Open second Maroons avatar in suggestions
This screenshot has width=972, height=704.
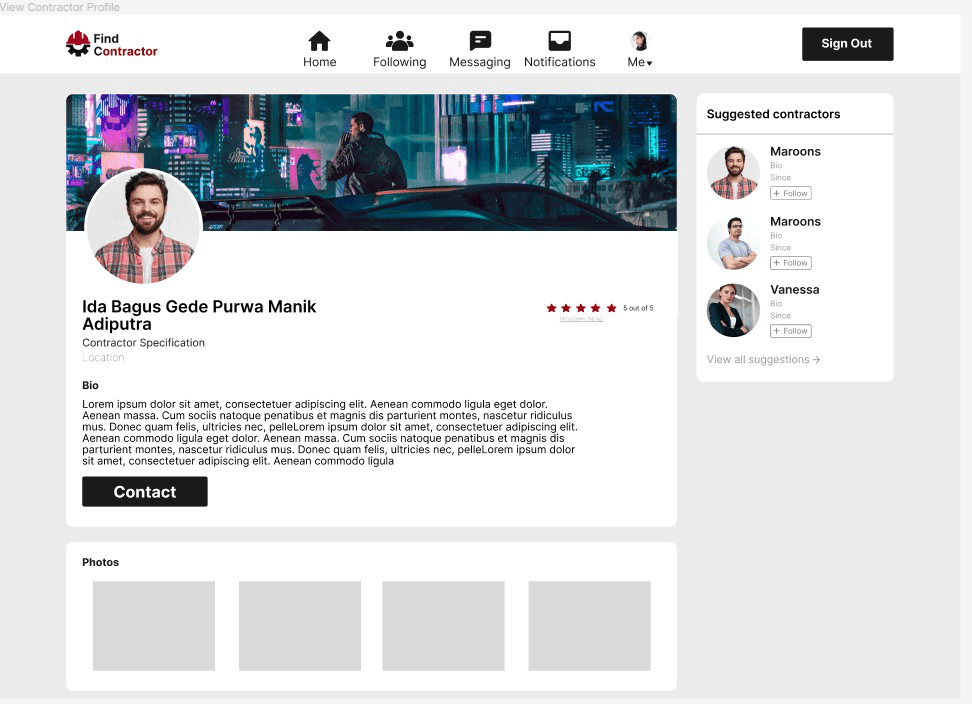click(x=733, y=243)
